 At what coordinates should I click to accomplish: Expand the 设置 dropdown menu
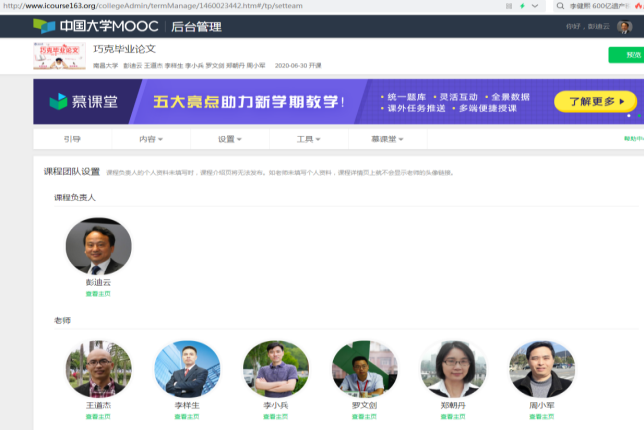(x=231, y=139)
